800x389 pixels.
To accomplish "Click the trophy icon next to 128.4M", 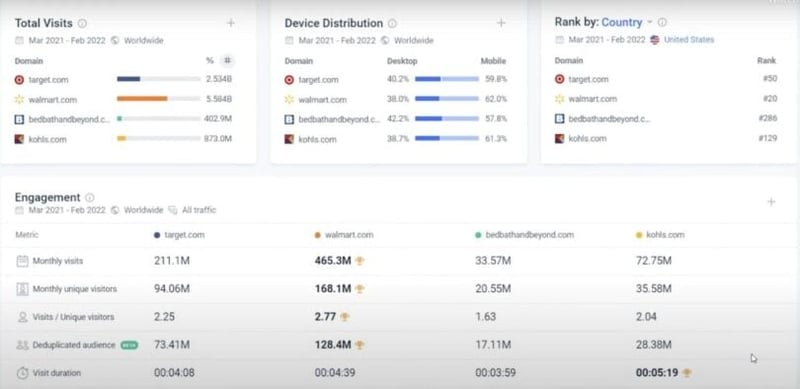I will coord(360,345).
